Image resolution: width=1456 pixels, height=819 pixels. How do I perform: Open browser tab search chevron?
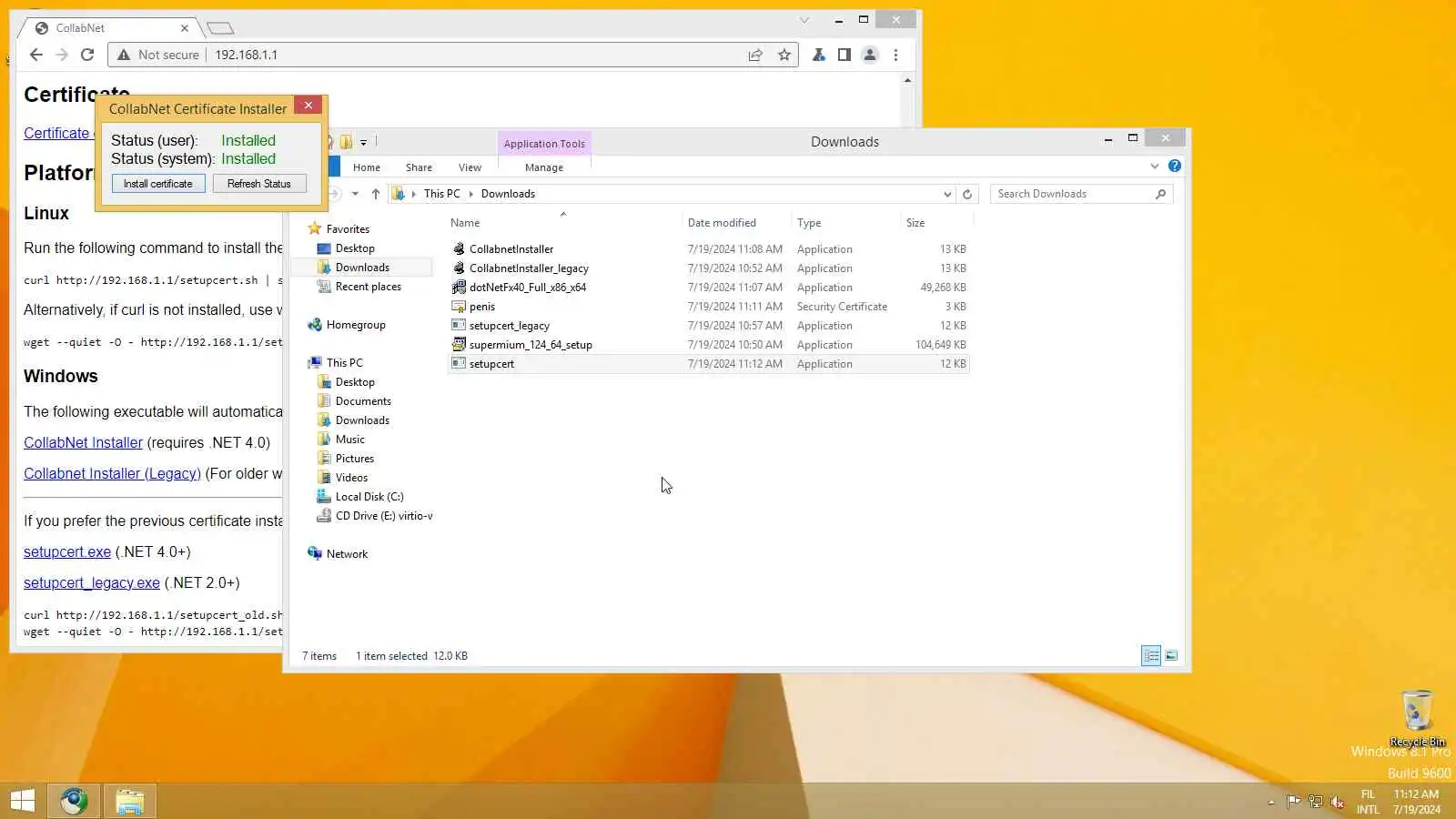[x=804, y=20]
